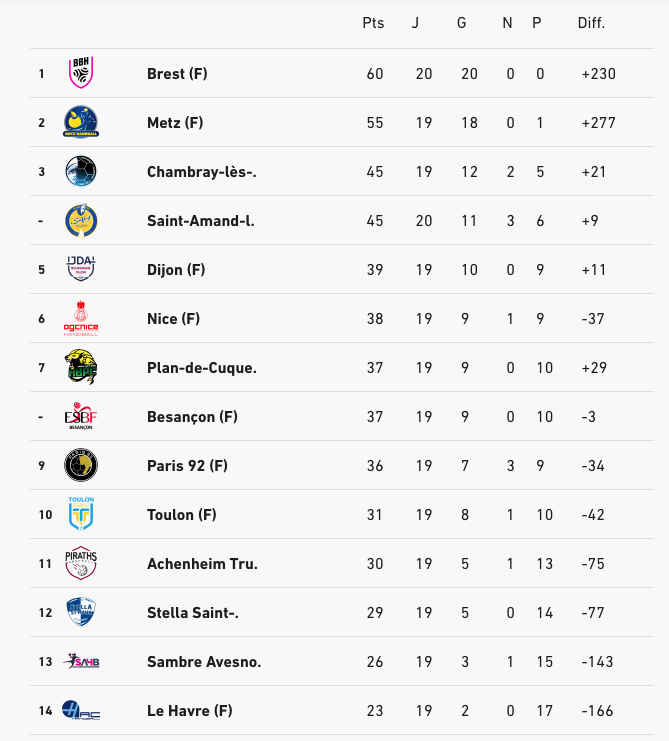Select the Le Havre (F) name
Image resolution: width=669 pixels, height=741 pixels.
tap(190, 710)
